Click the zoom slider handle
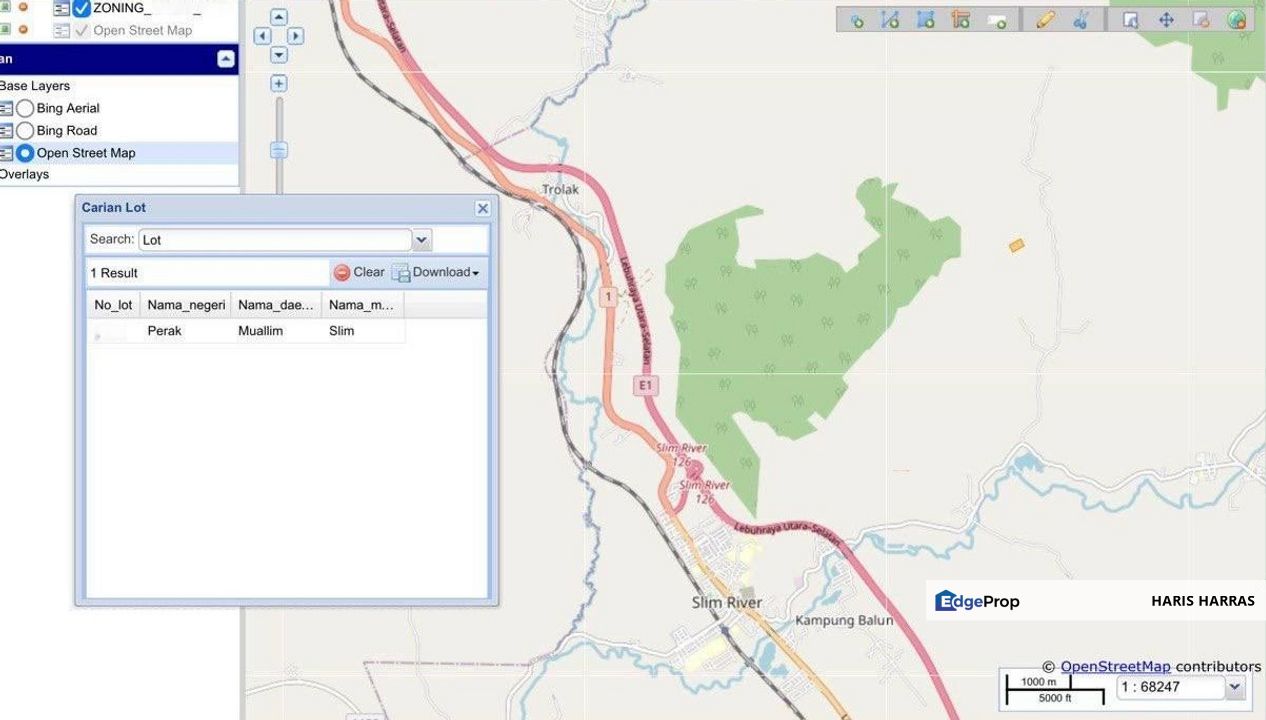 279,150
